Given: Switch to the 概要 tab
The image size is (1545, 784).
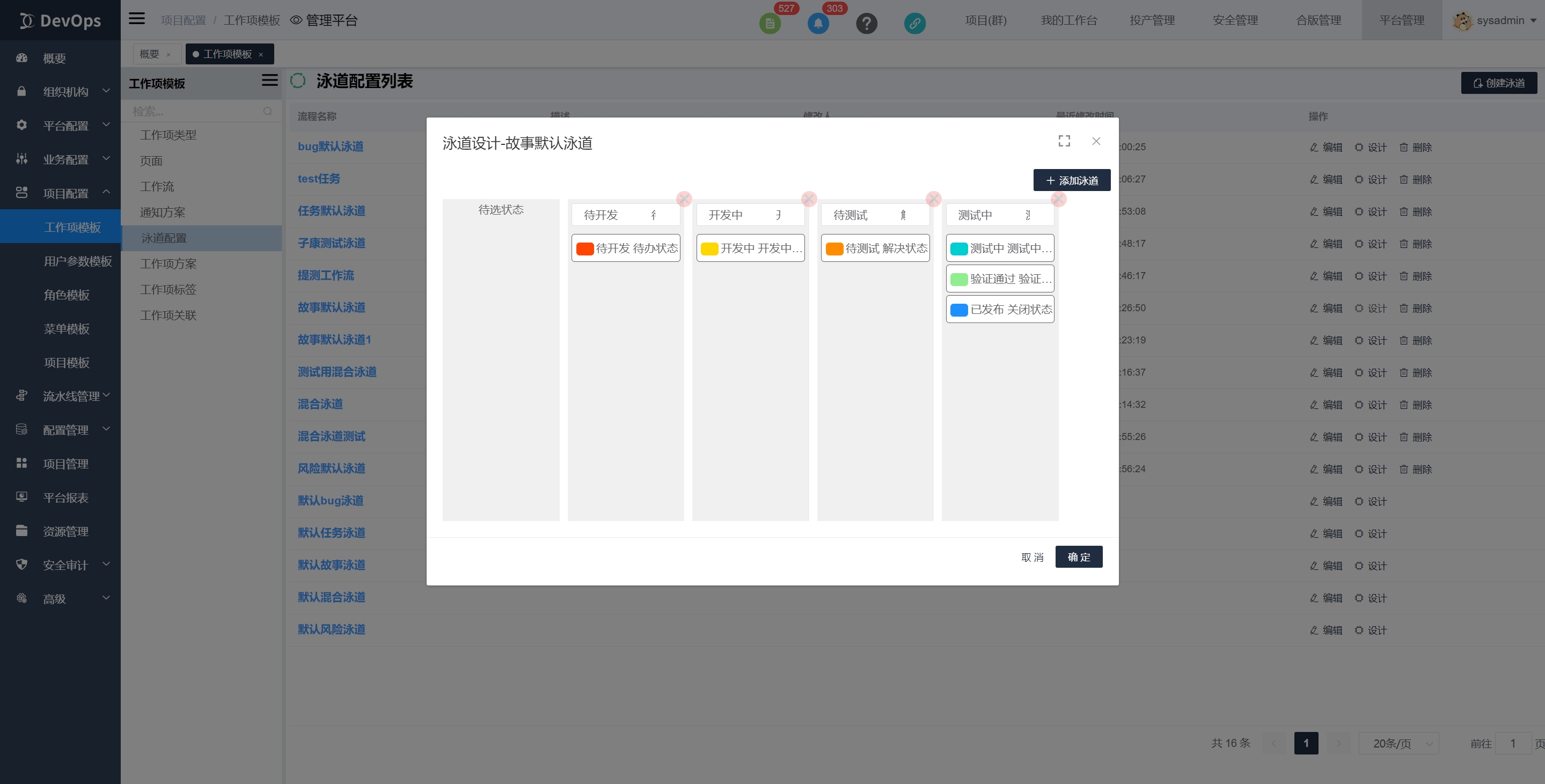Looking at the screenshot, I should [149, 54].
